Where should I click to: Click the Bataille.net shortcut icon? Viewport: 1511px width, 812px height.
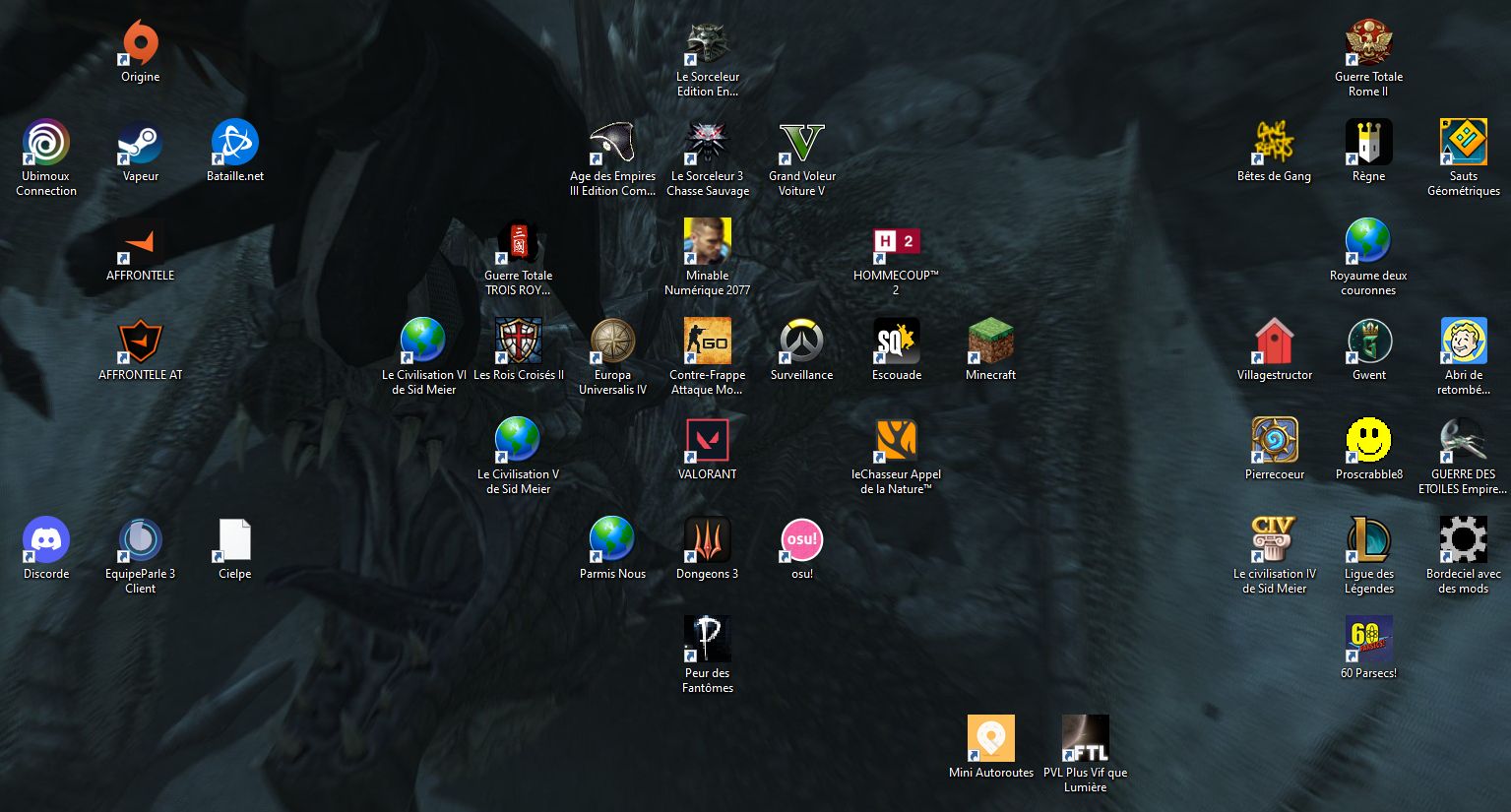click(x=235, y=143)
